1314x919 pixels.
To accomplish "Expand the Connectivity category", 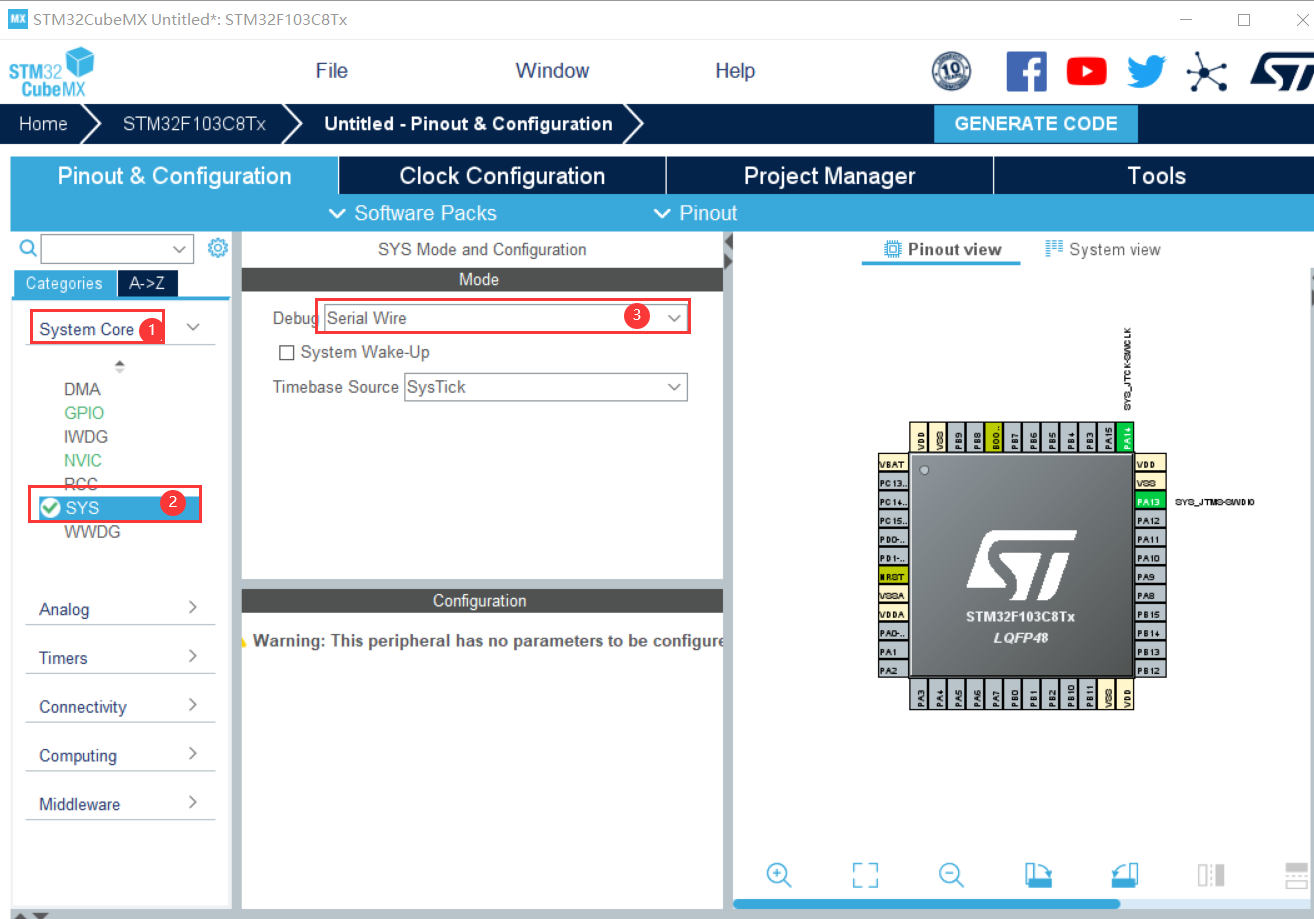I will (x=120, y=707).
